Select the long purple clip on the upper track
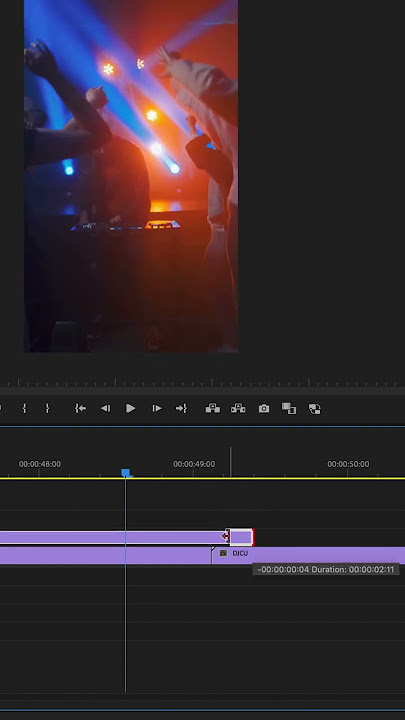 (113, 537)
